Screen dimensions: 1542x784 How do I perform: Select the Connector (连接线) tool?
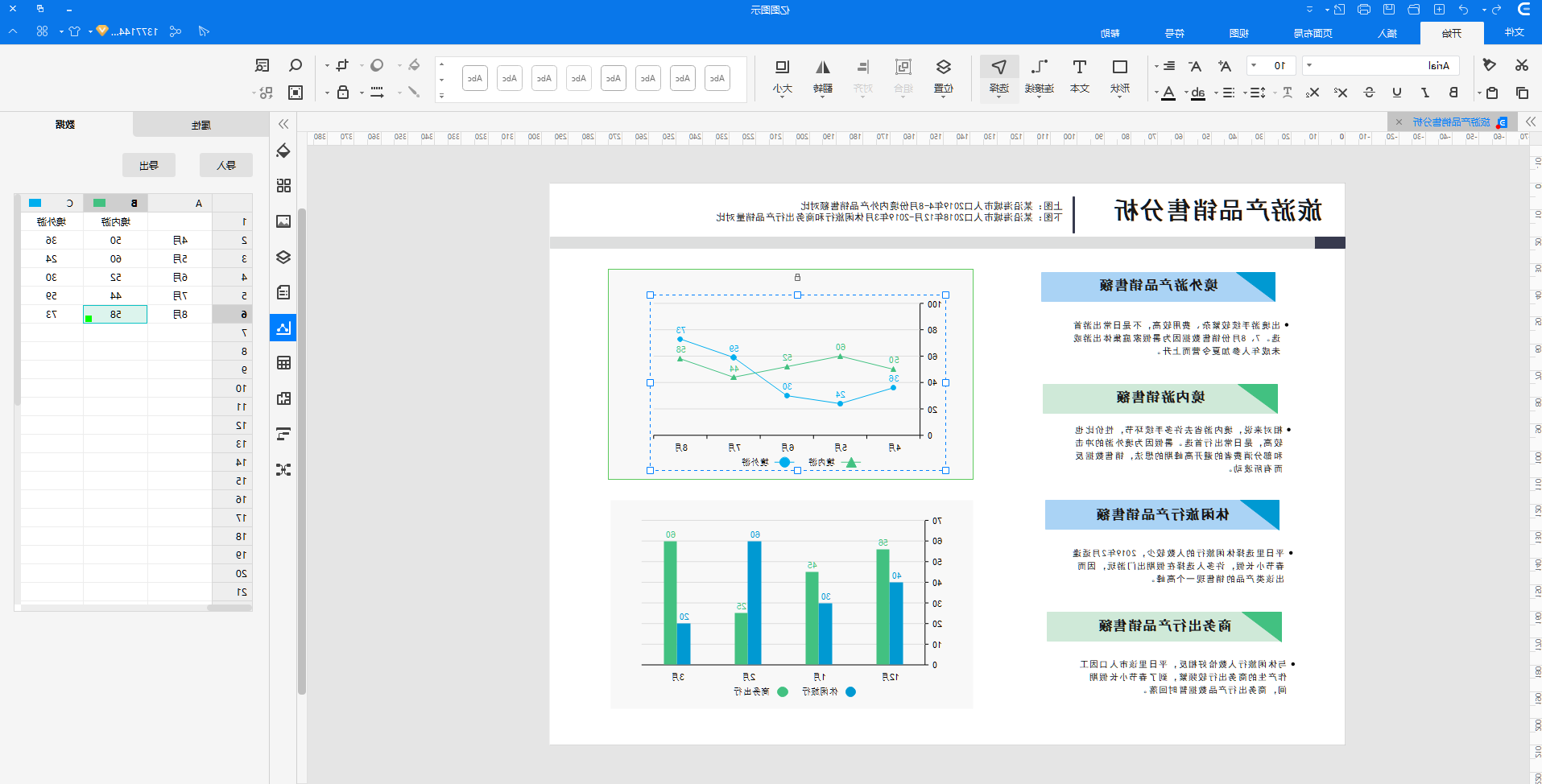[x=1040, y=76]
